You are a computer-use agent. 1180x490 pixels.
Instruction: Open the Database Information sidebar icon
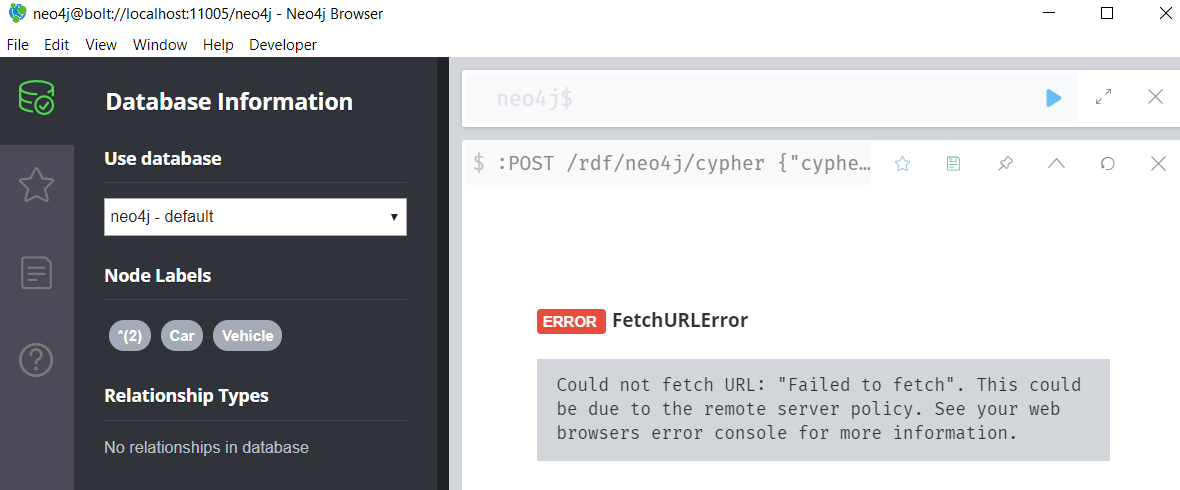[x=37, y=98]
